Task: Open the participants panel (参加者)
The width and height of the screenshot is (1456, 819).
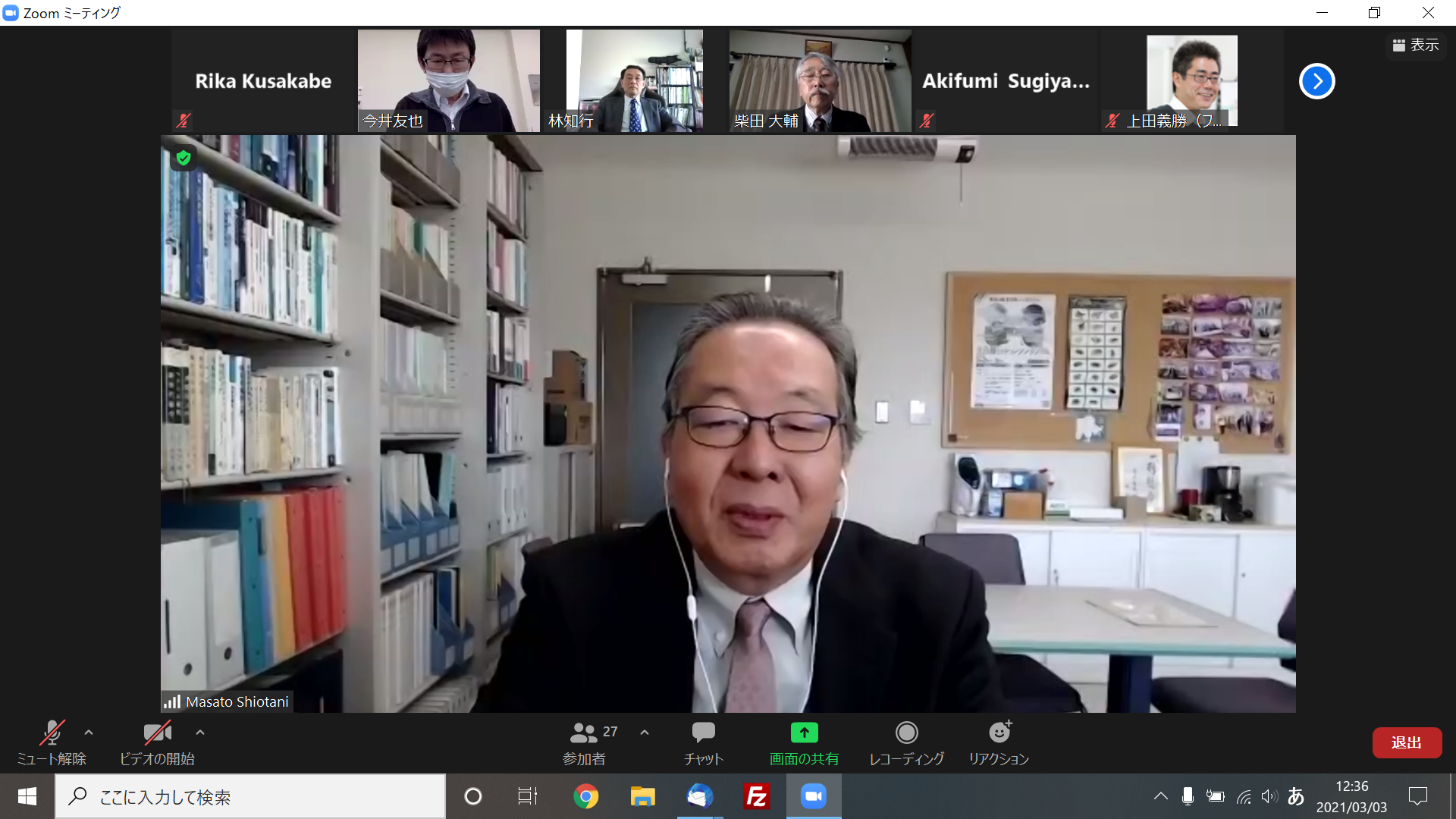Action: coord(585,743)
